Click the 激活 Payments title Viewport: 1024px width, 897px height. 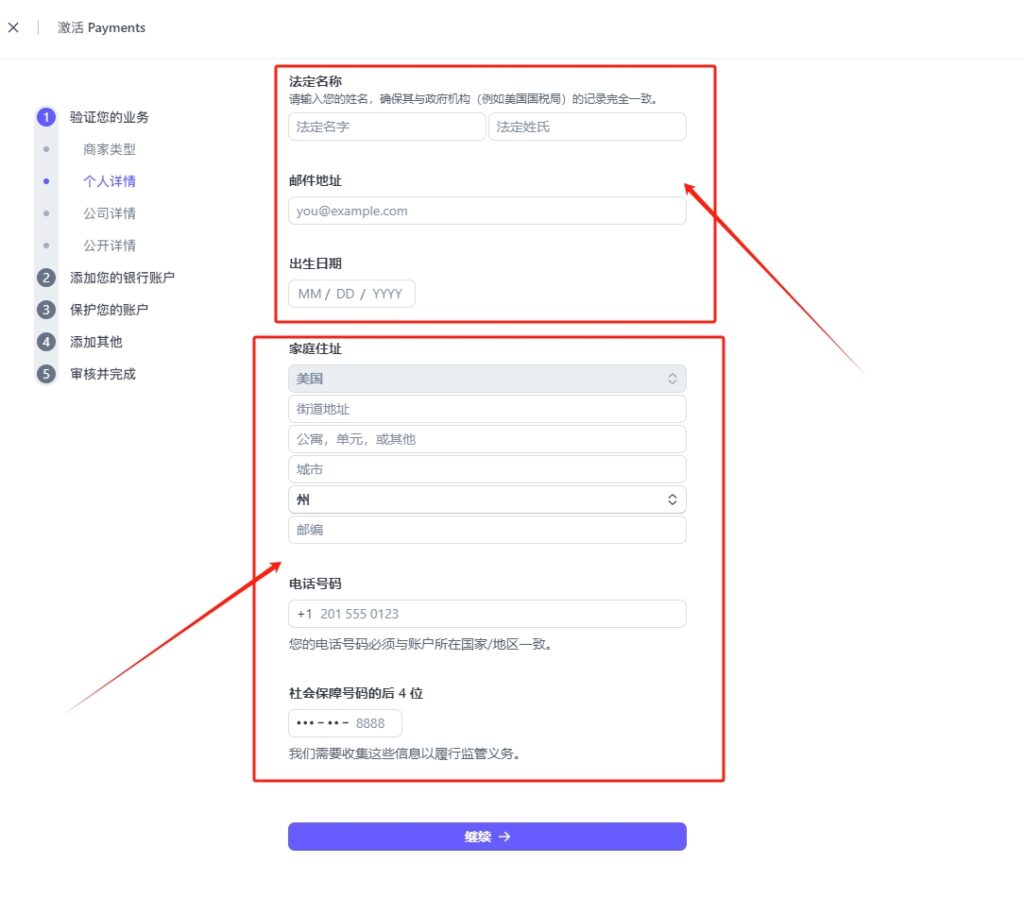(100, 27)
